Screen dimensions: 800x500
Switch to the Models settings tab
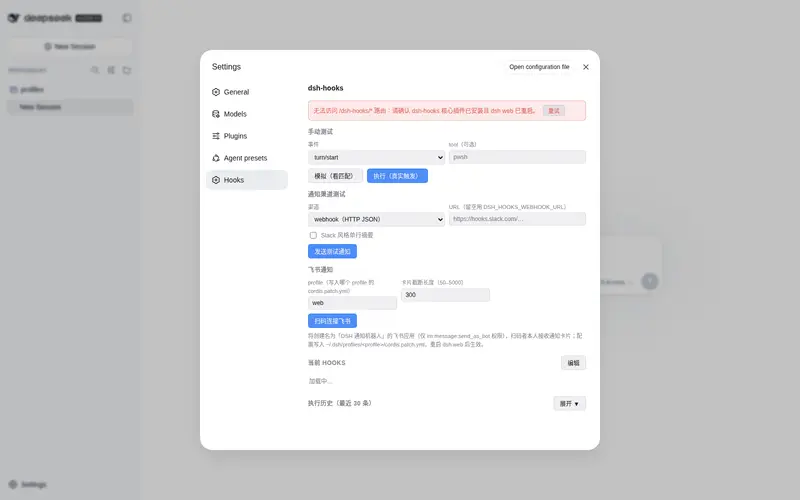click(x=247, y=114)
